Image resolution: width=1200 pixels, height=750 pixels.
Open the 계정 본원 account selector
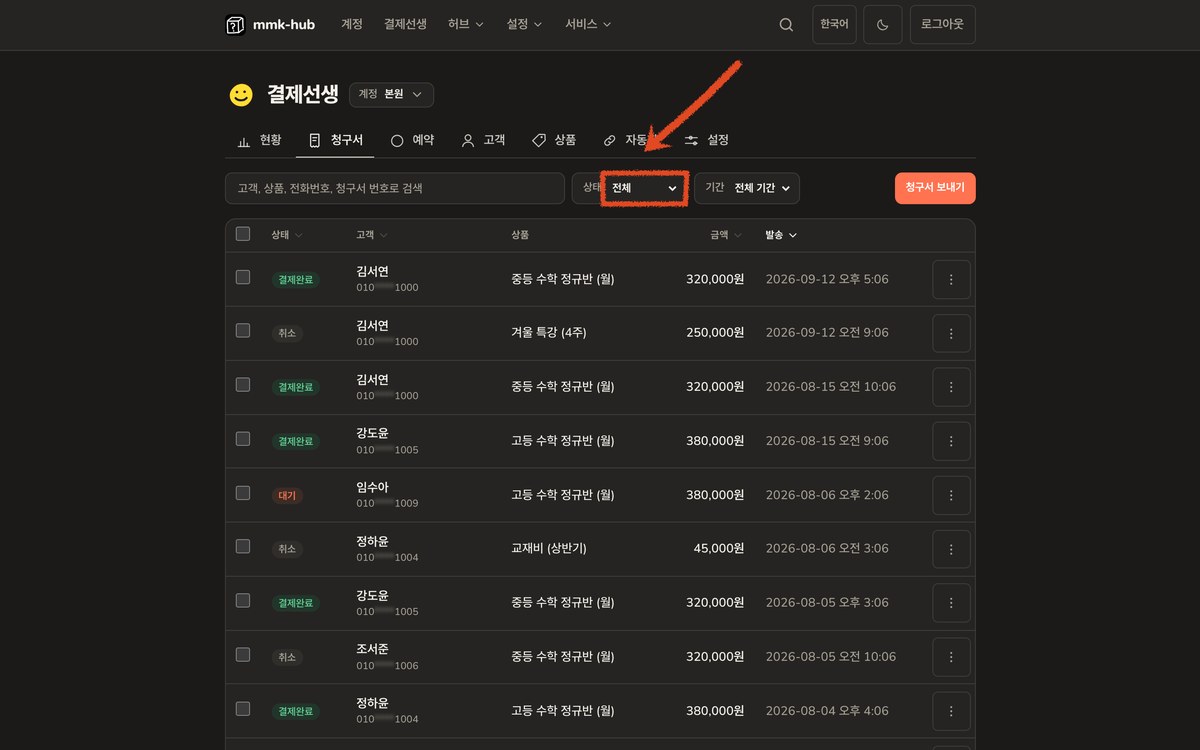click(391, 95)
